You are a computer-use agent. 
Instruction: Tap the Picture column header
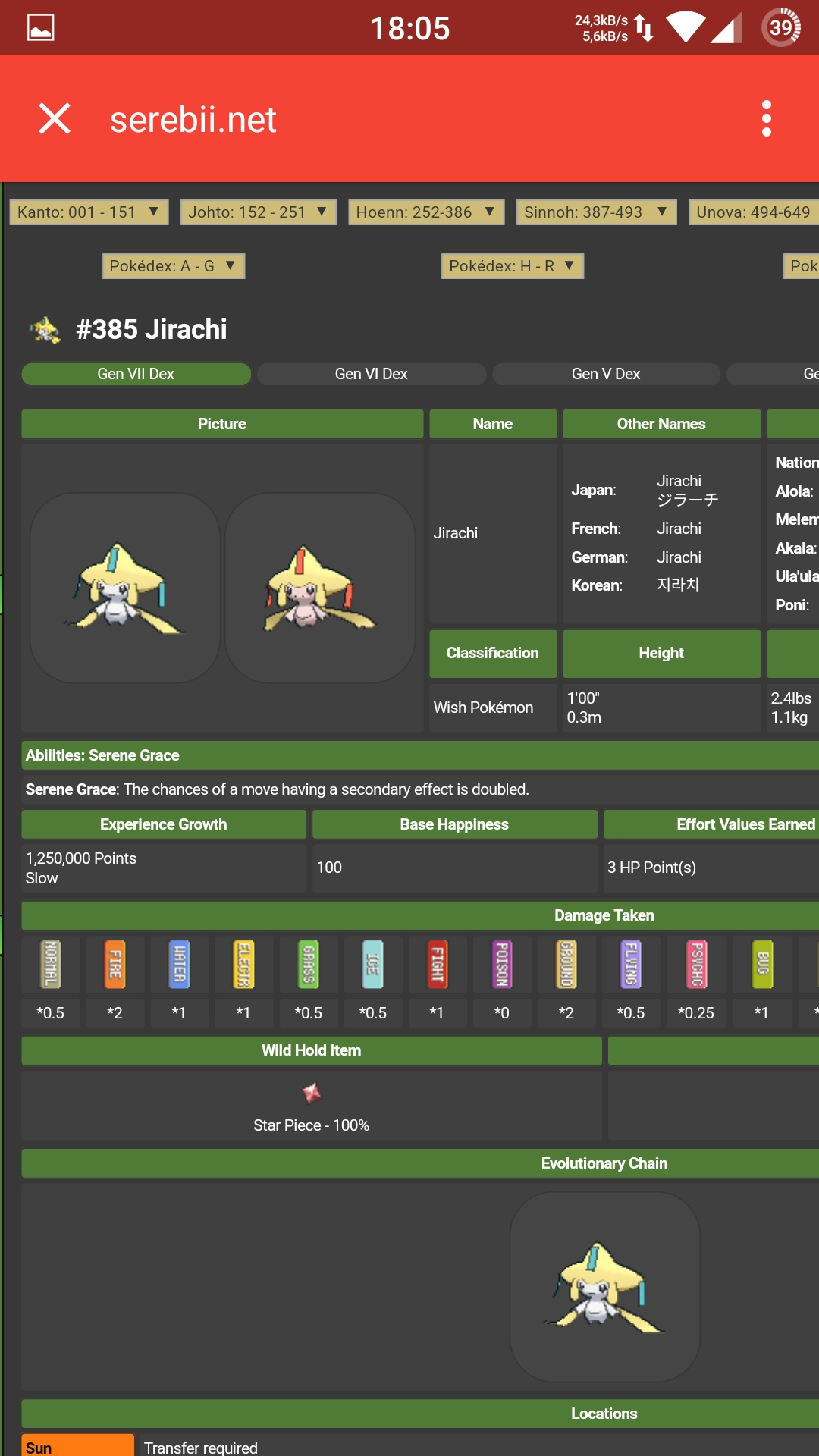[x=222, y=424]
